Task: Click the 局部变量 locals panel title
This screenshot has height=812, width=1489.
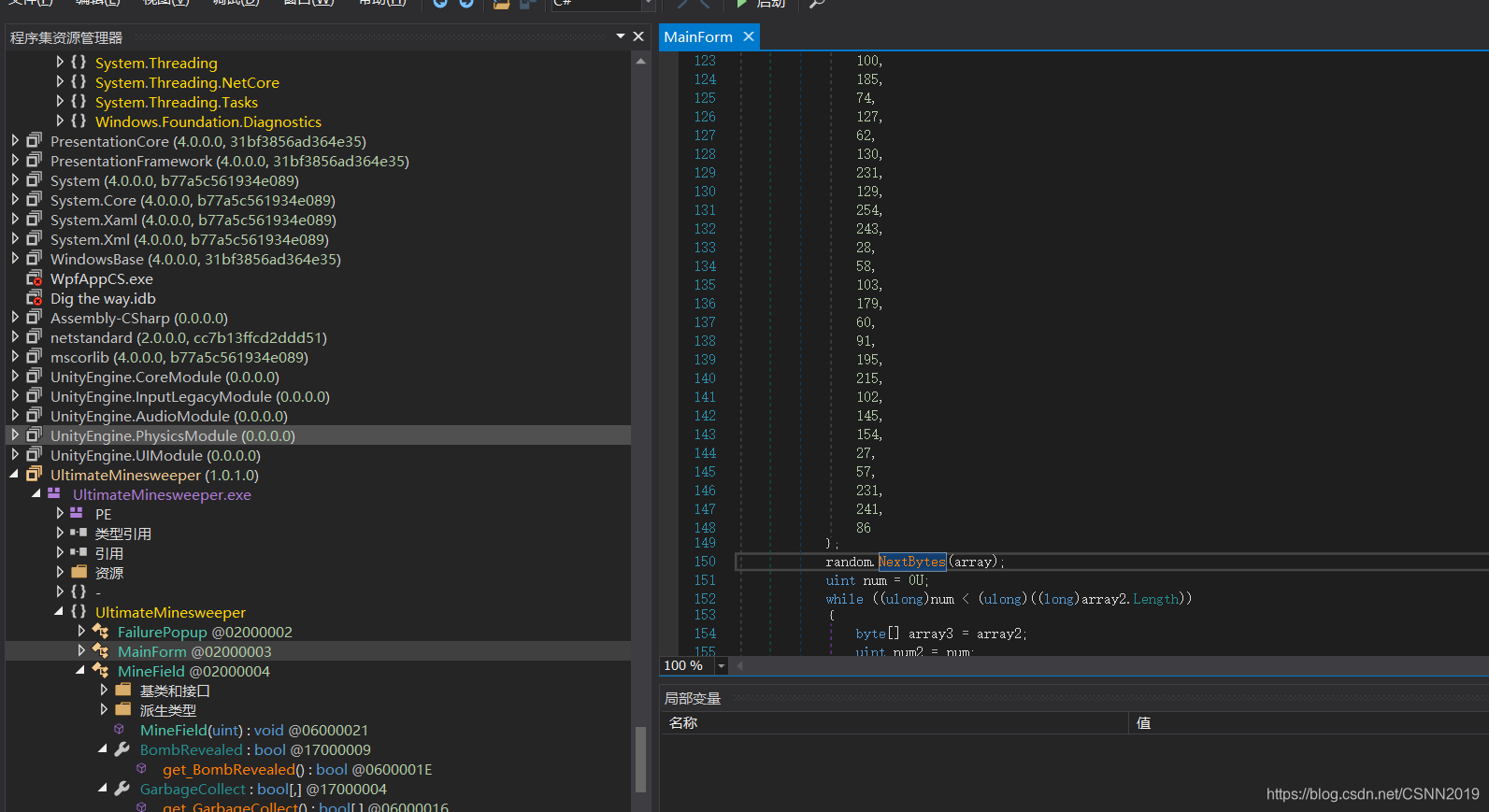Action: click(692, 698)
